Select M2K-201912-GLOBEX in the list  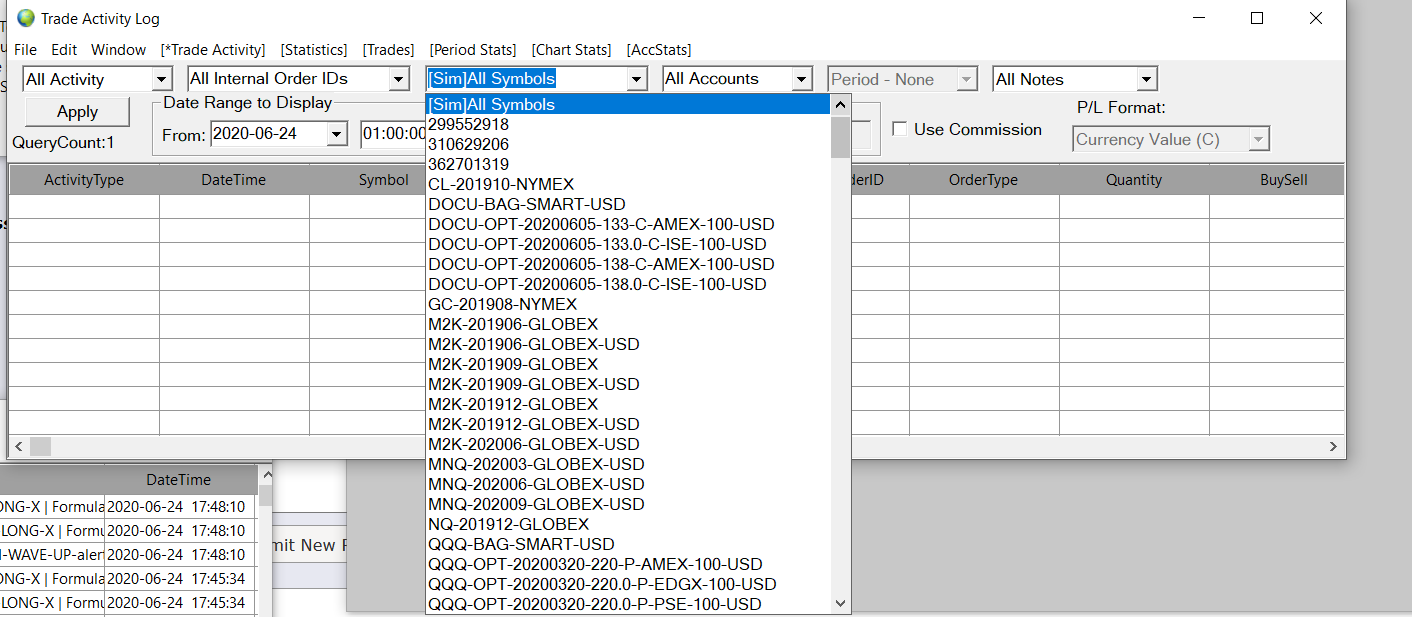point(628,404)
